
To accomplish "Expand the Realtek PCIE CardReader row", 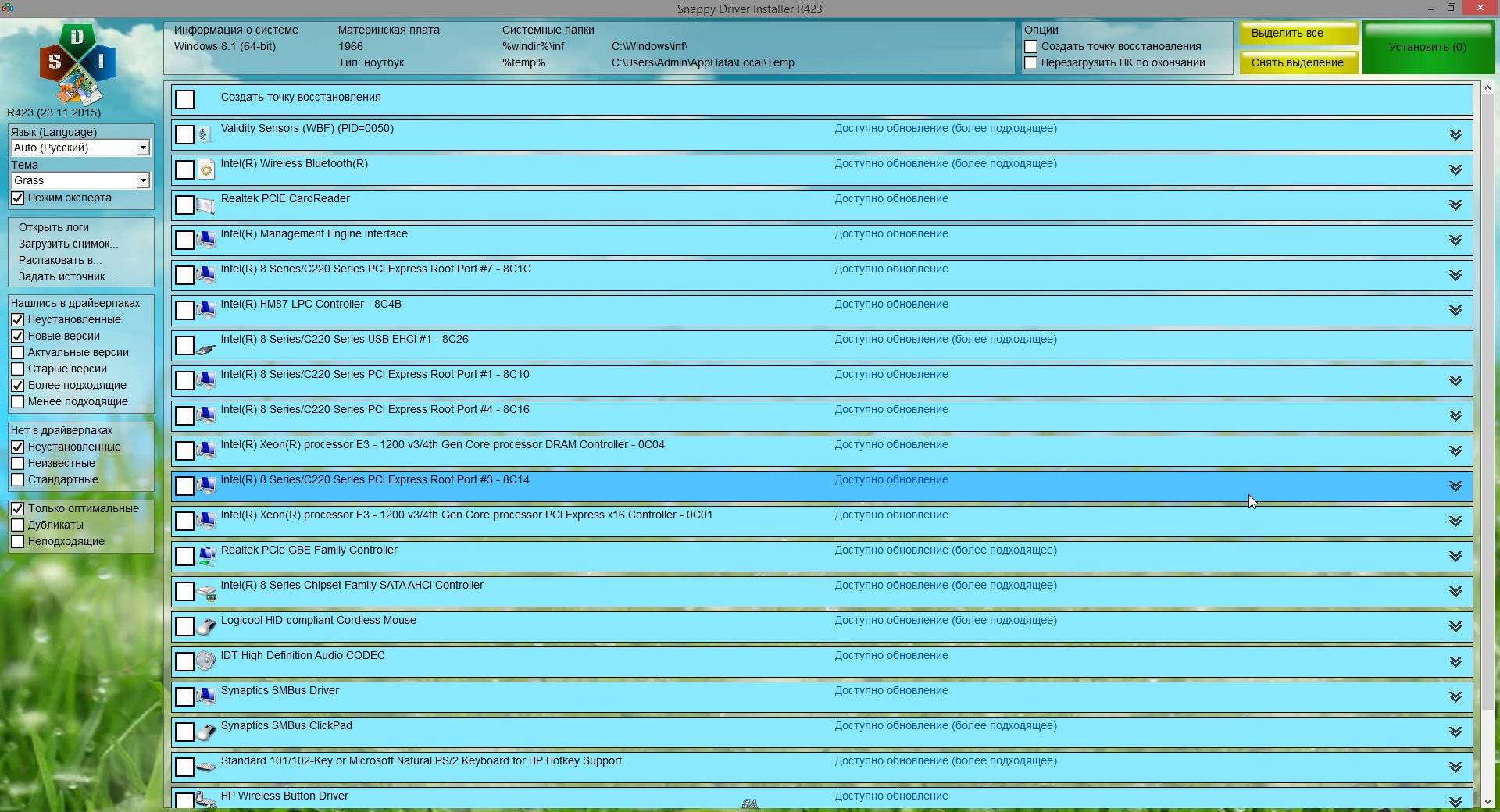I will (1455, 205).
